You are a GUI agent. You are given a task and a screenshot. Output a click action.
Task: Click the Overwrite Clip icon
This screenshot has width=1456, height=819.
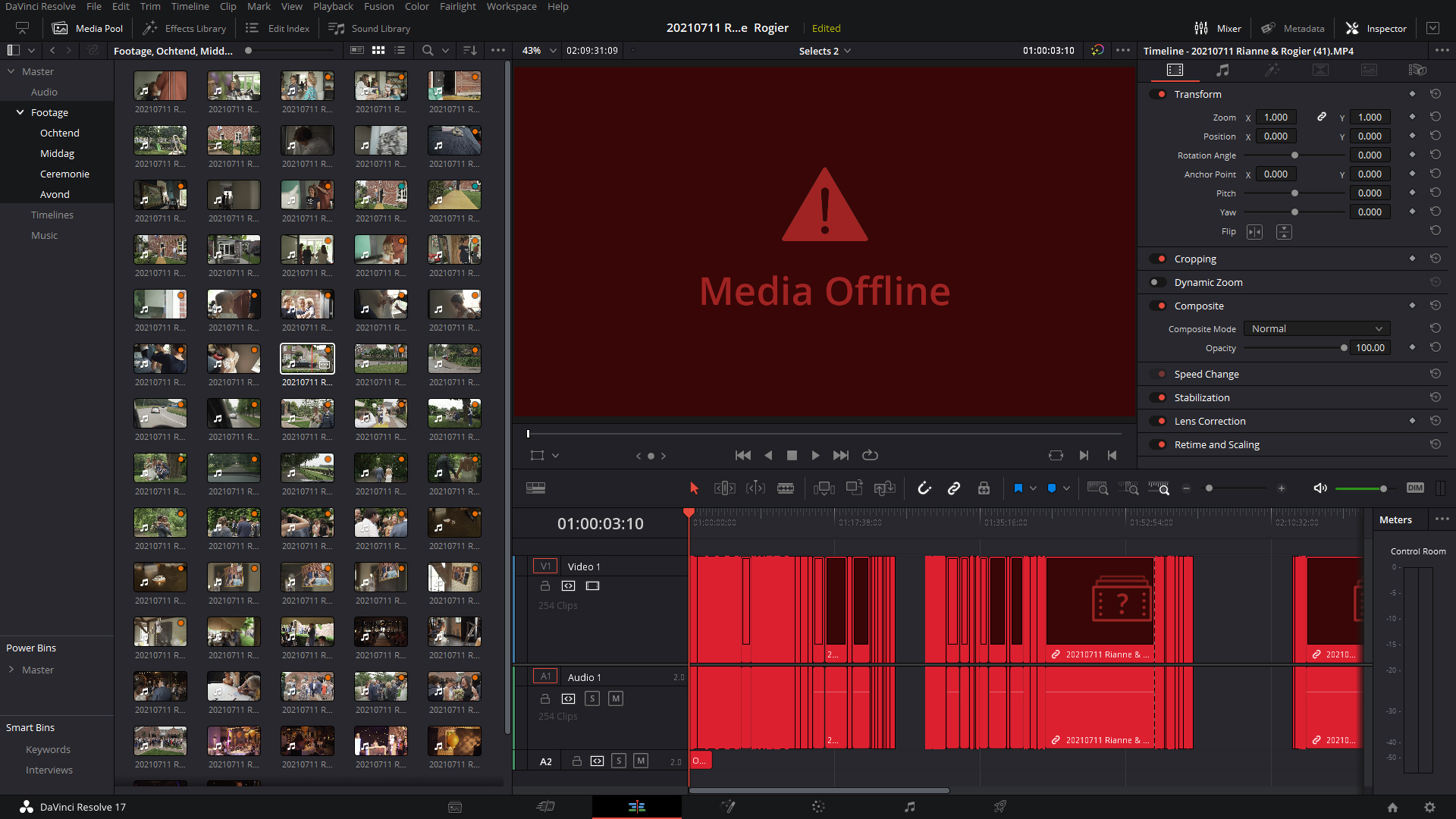pos(855,488)
